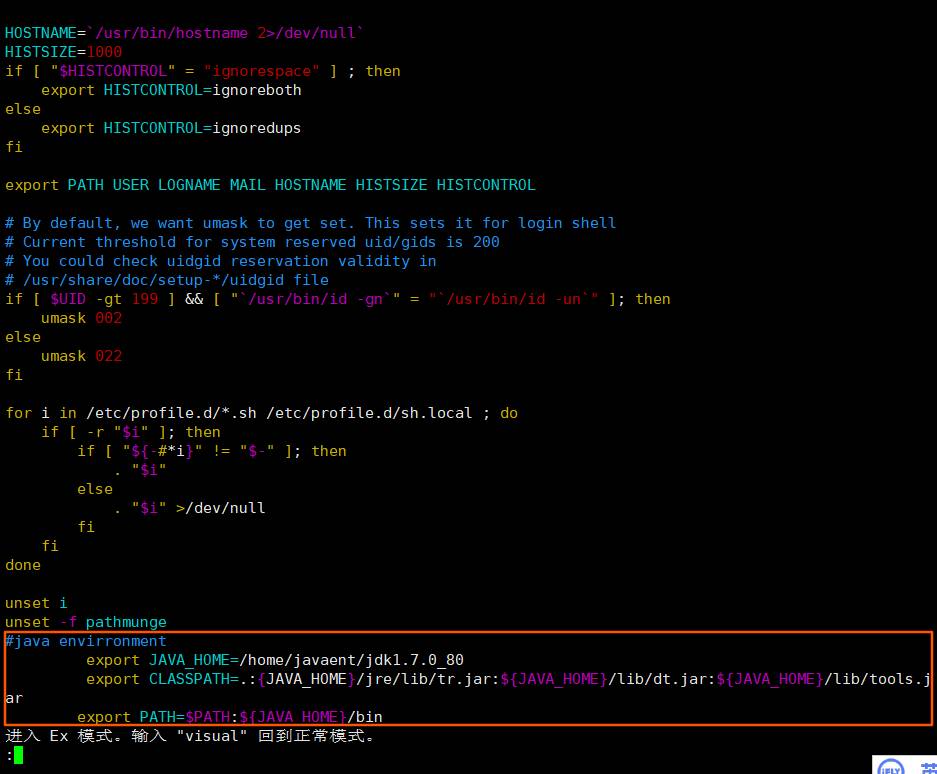Click the export HISTCONTROL=ignoredups line
The width and height of the screenshot is (937, 774).
tap(171, 129)
